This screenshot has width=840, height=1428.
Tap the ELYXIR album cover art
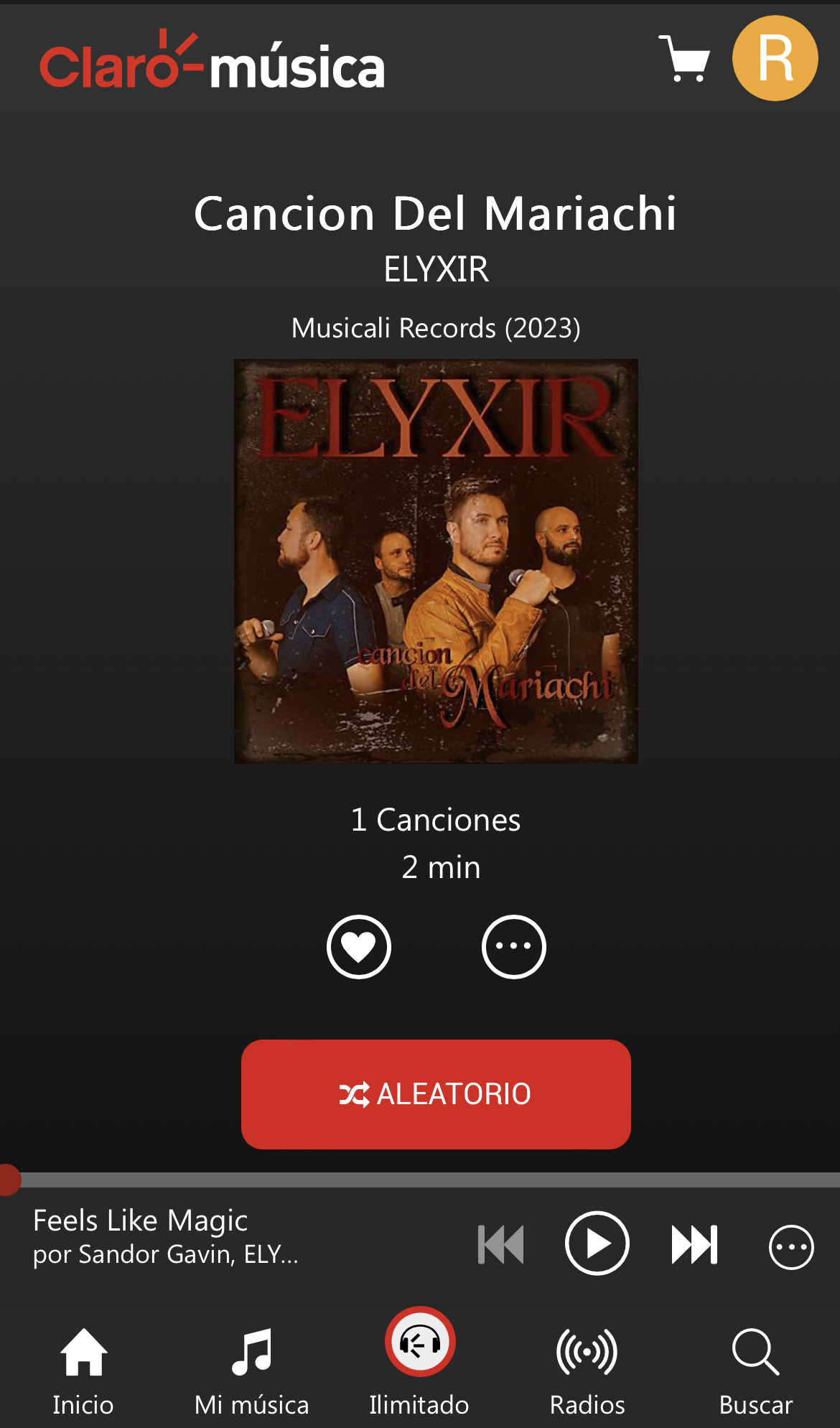[436, 561]
